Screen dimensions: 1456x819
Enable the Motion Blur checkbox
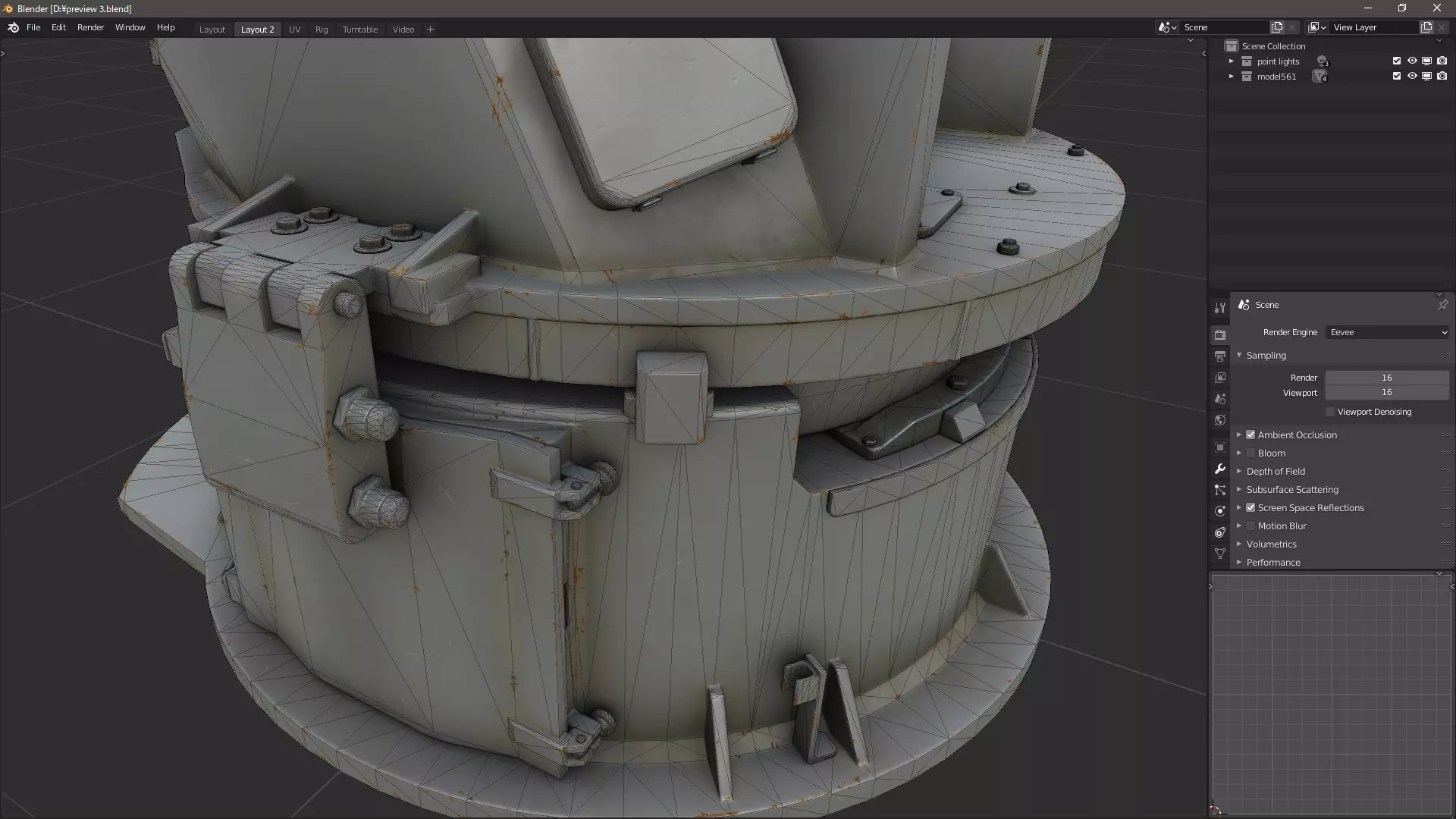tap(1250, 526)
